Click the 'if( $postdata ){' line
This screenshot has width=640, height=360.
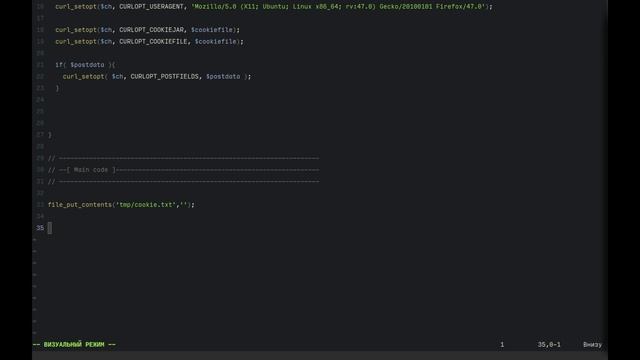point(85,65)
